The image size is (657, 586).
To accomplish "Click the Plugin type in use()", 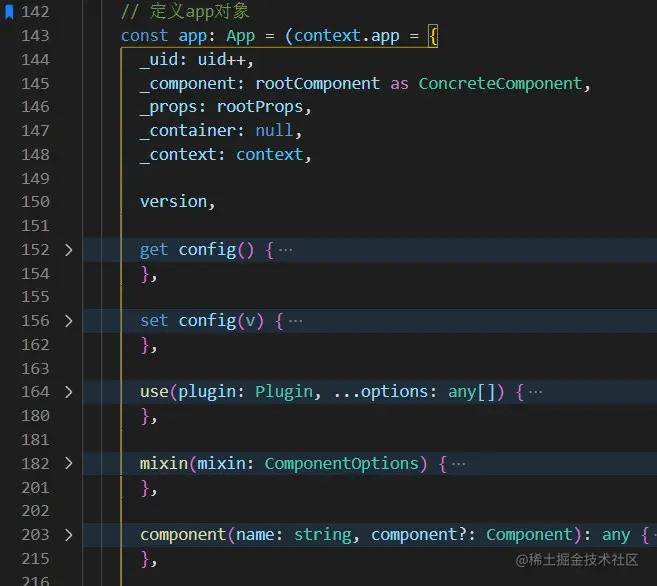I will coord(284,392).
